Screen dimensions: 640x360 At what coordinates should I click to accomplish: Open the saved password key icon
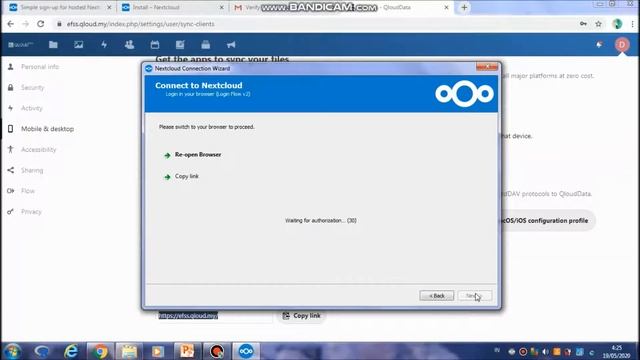583,24
